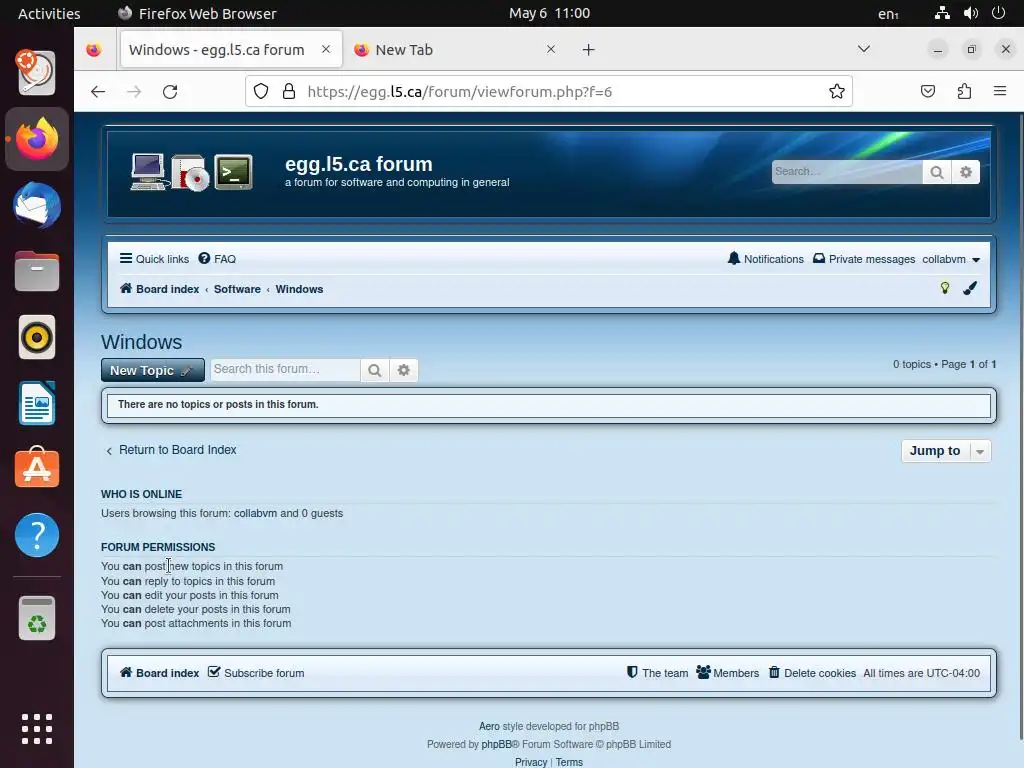
Task: Open Save to Pocket icon
Action: point(927,91)
